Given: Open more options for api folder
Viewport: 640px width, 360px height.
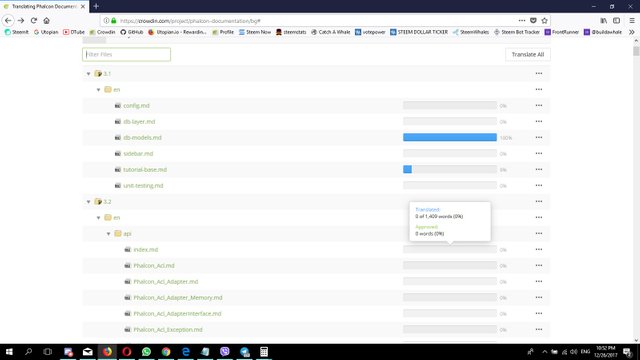Looking at the screenshot, I should tap(539, 233).
